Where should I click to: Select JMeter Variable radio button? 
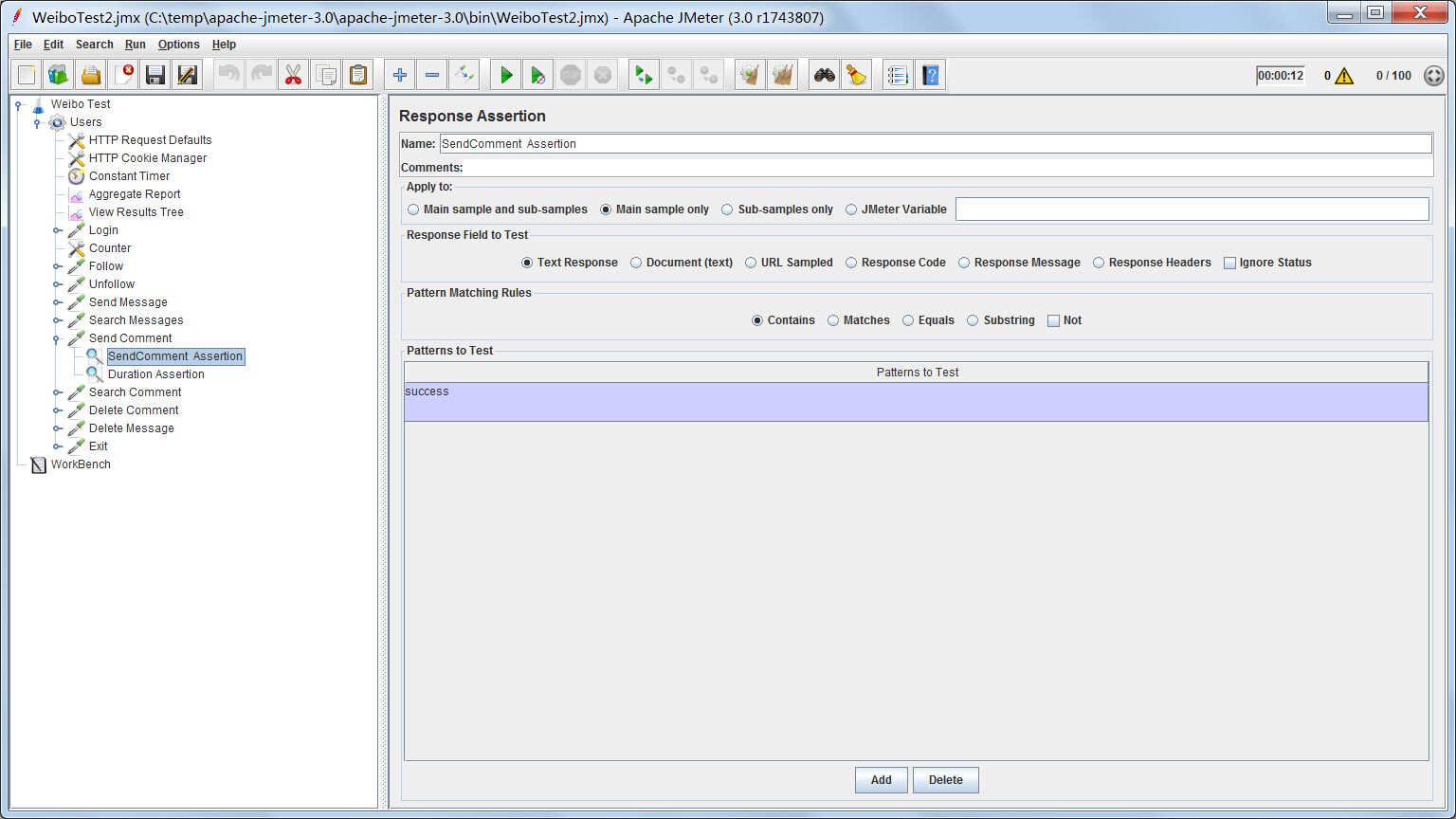coord(896,209)
